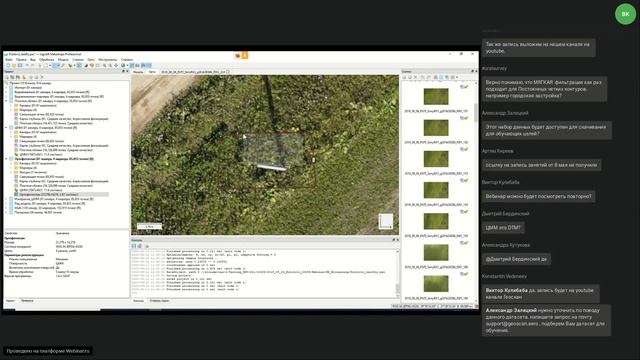Collapse the ЦММ chunk in project tree
The width and height of the screenshot is (640, 360).
click(x=6, y=128)
